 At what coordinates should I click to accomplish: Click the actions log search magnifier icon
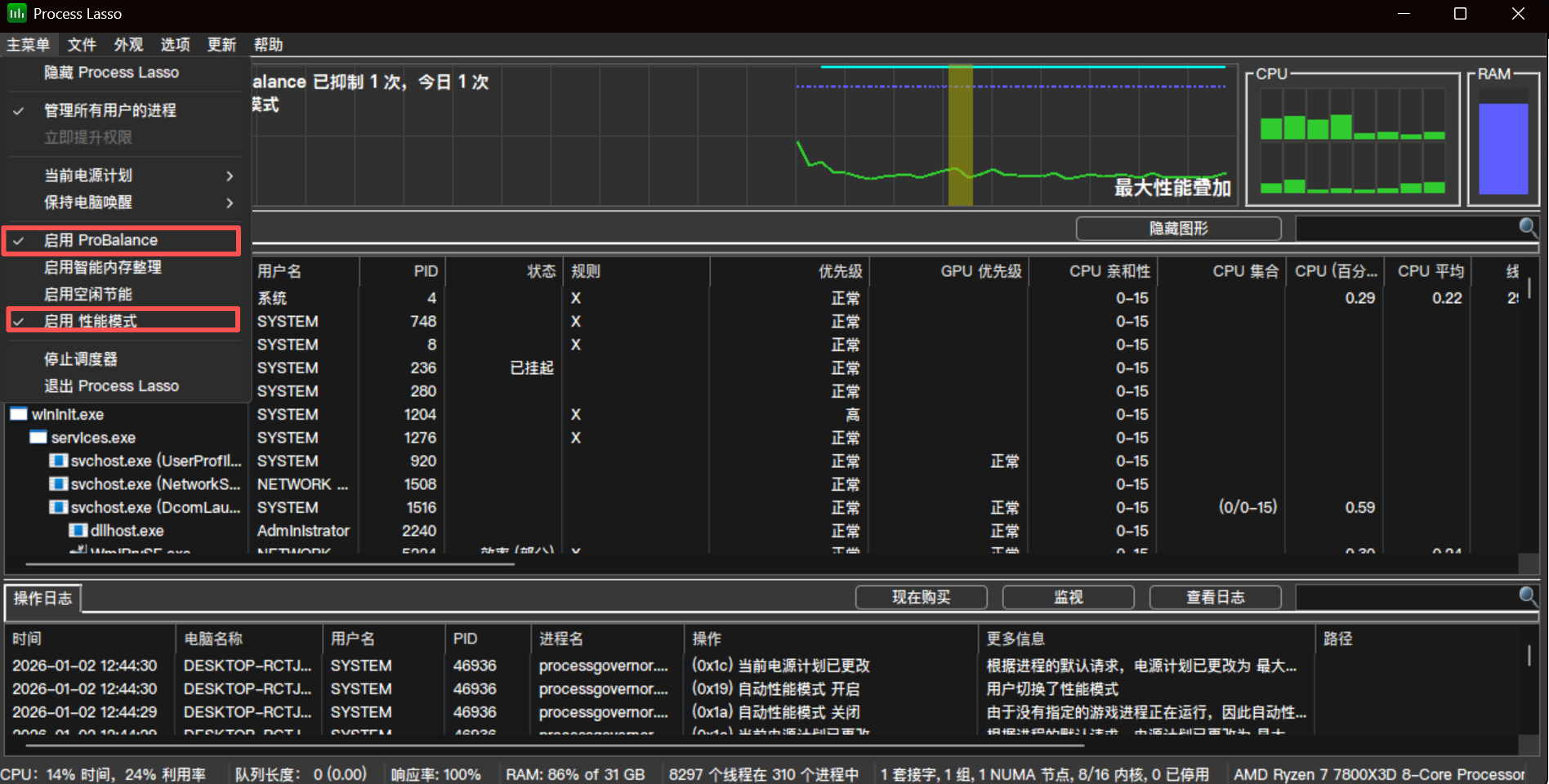tap(1528, 597)
